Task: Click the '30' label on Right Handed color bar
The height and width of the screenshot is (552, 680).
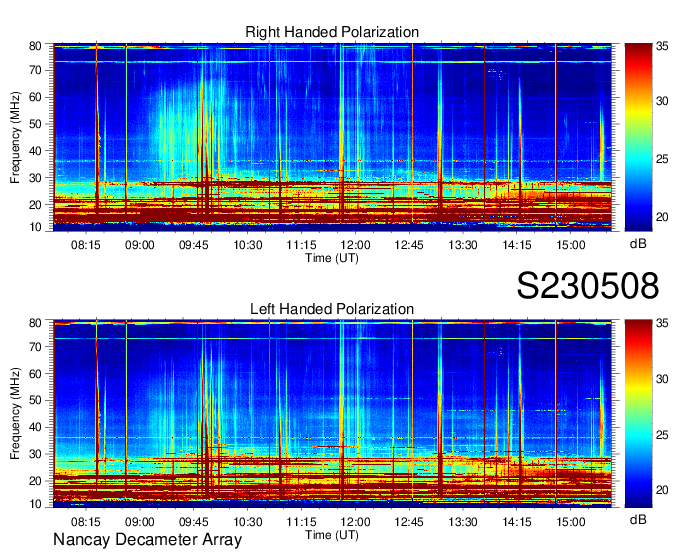Action: coord(662,101)
